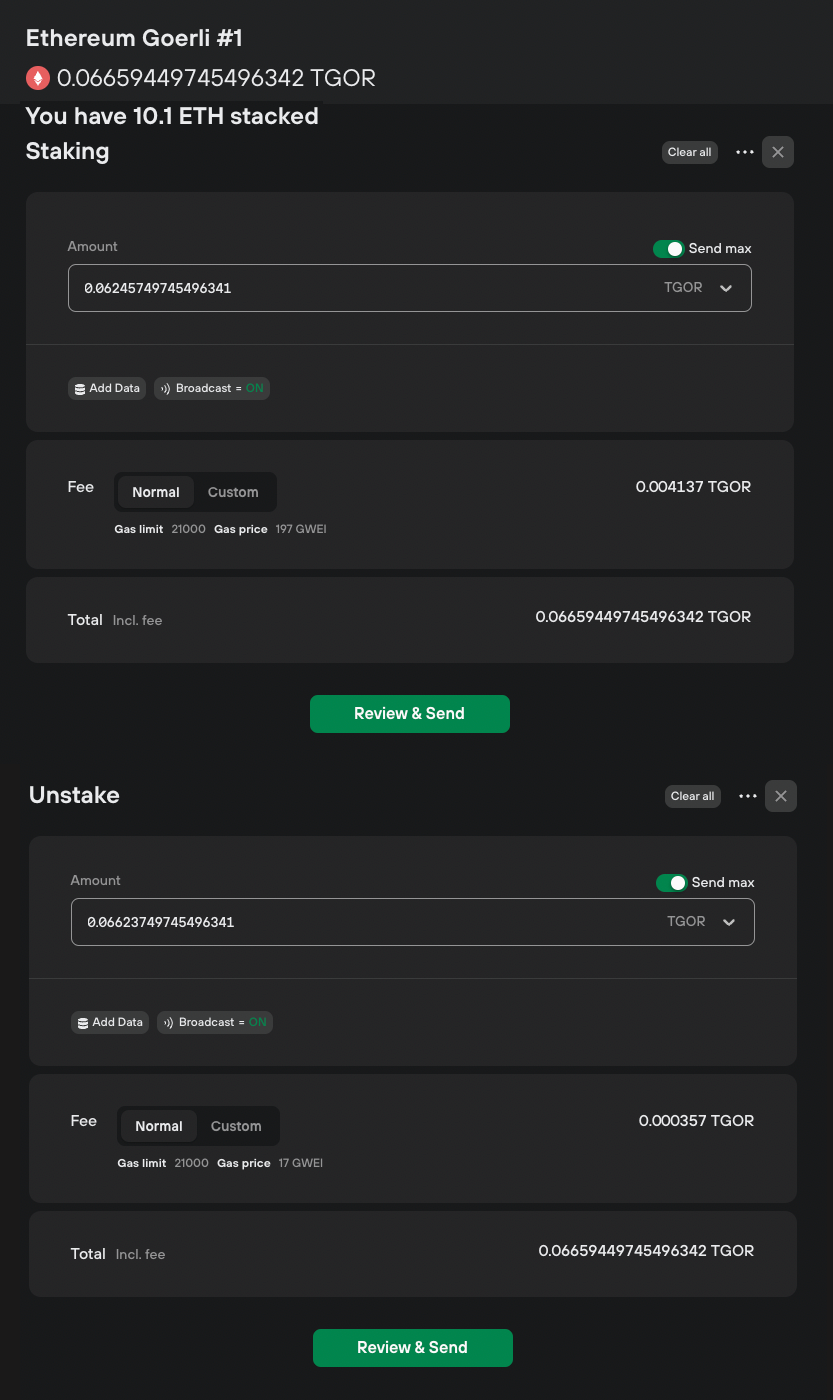
Task: Click the Ethereum network logo in the header
Action: pyautogui.click(x=37, y=77)
